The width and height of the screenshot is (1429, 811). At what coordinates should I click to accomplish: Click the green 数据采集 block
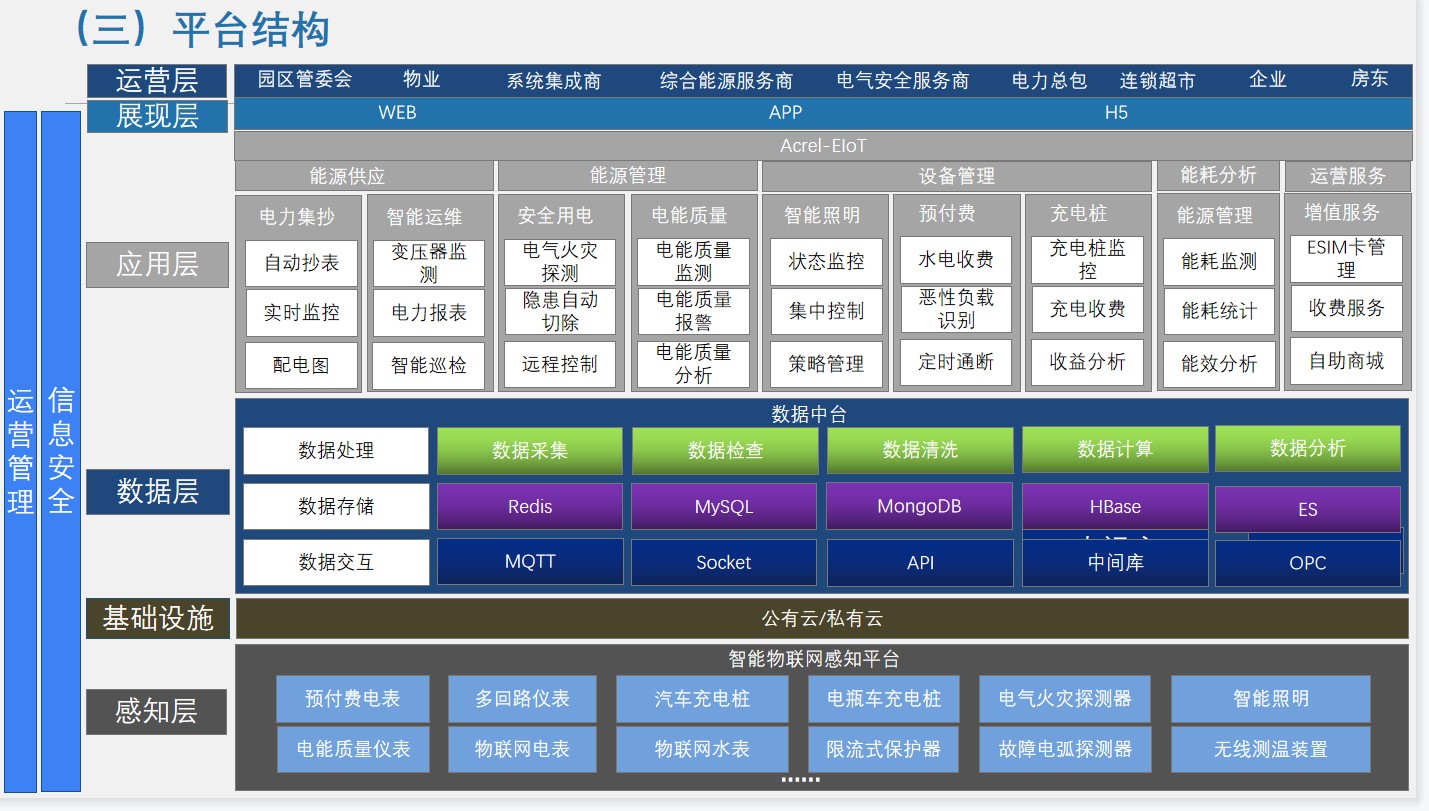(529, 451)
